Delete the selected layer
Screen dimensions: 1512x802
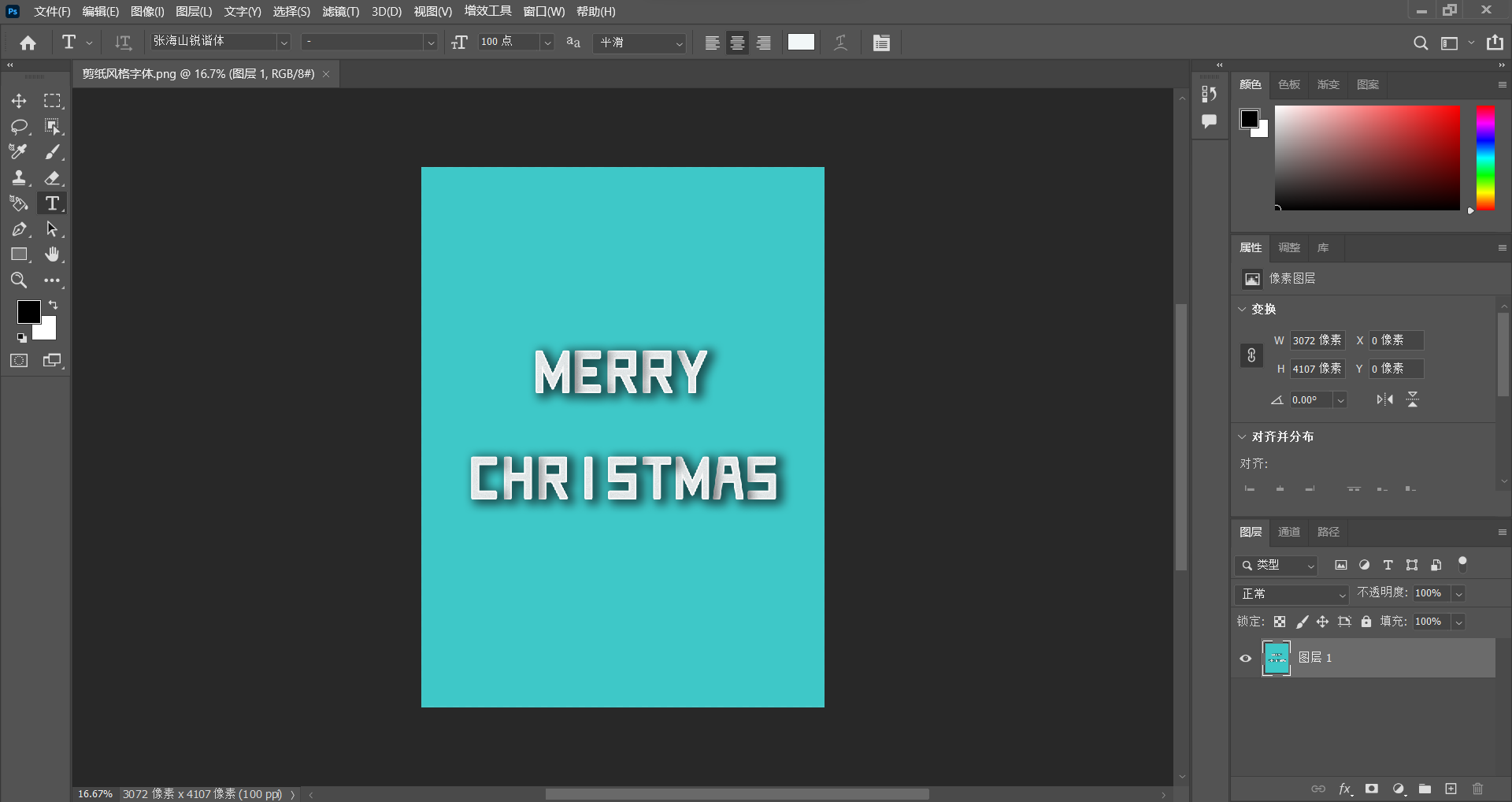(x=1478, y=789)
